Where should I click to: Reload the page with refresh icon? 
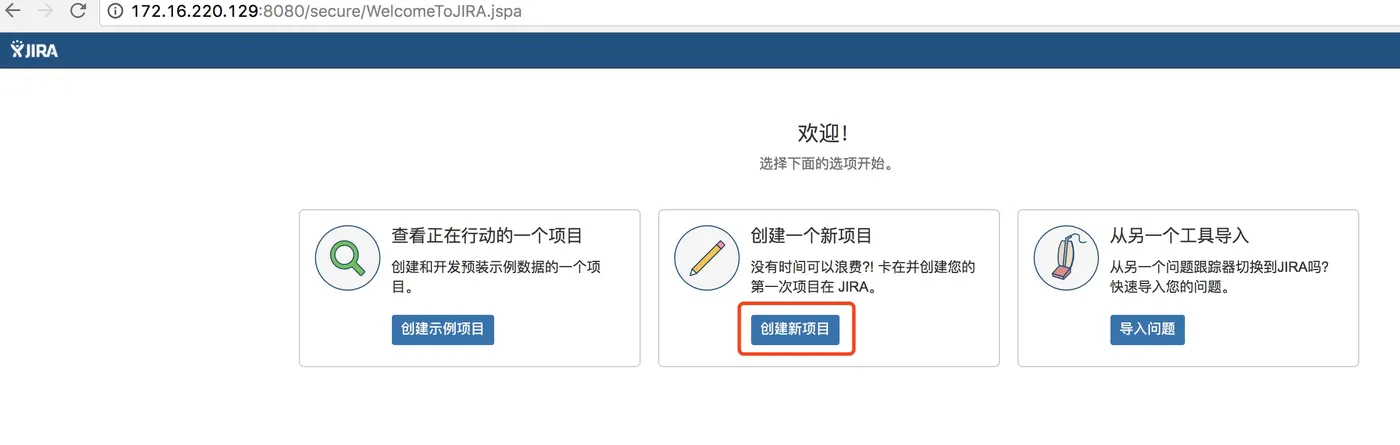point(78,12)
